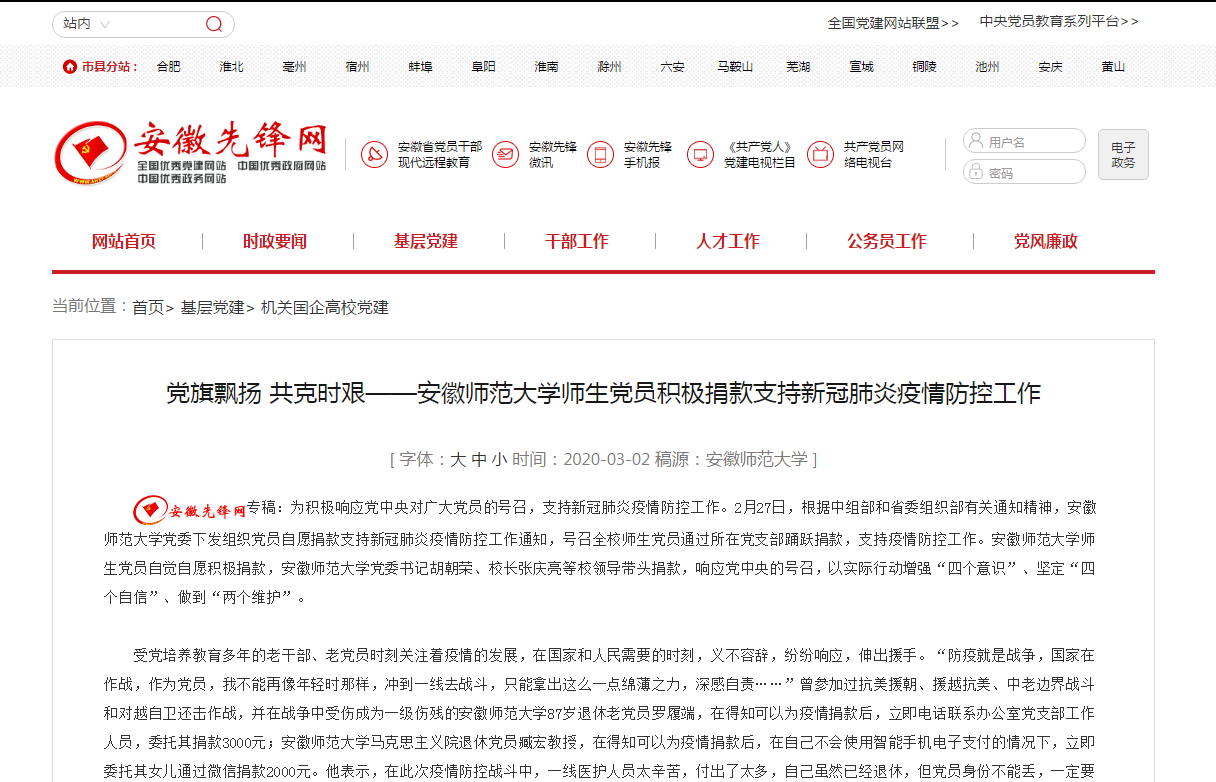Click the 安徽先锋网 logo in article body
Image resolution: width=1216 pixels, height=782 pixels.
click(190, 510)
